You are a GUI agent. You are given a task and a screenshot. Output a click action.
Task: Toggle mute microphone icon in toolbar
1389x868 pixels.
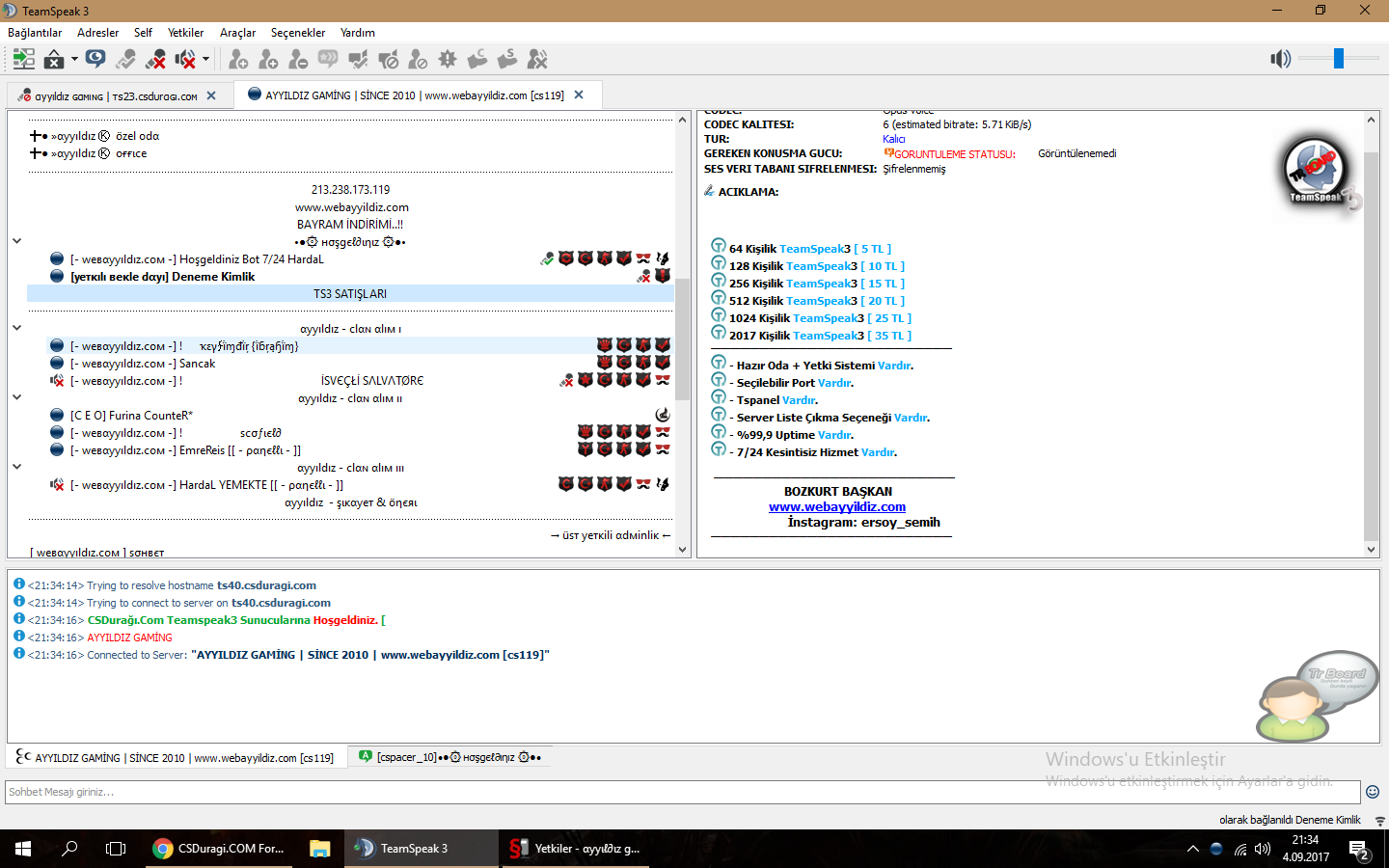[155, 60]
